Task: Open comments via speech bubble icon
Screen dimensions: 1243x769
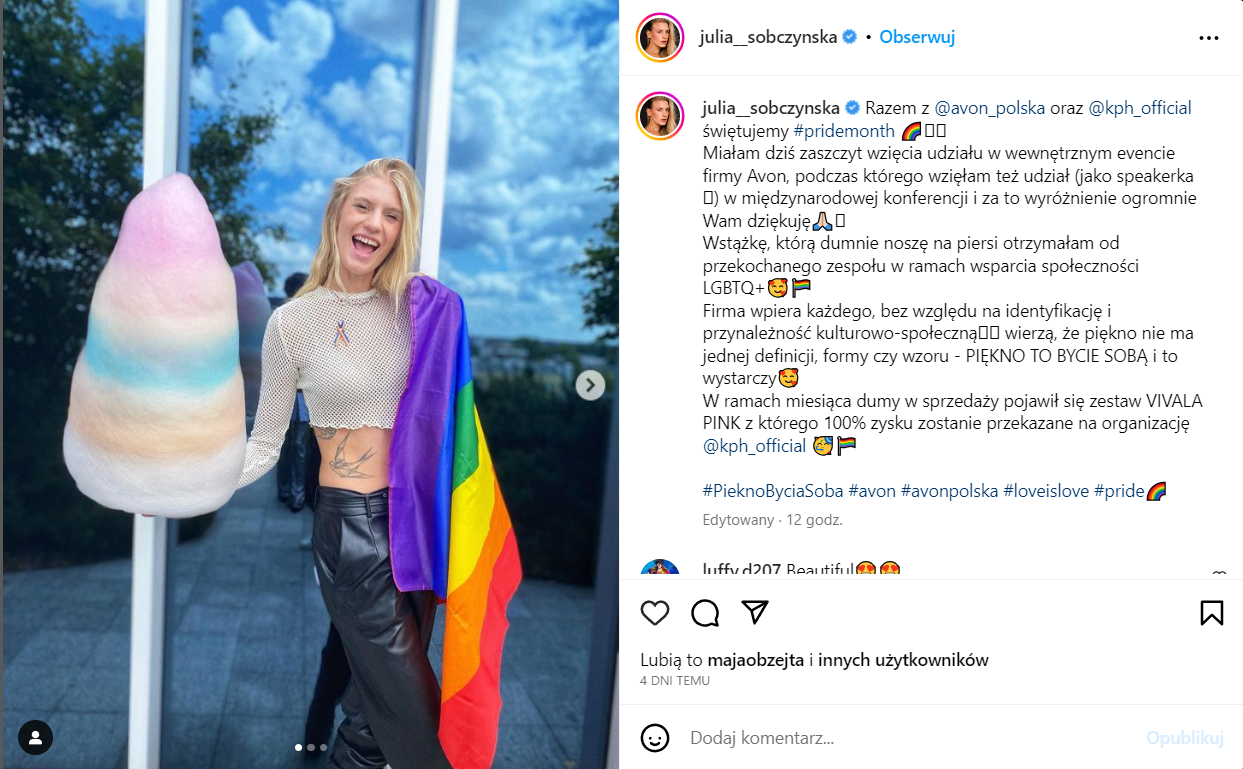Action: pyautogui.click(x=705, y=612)
